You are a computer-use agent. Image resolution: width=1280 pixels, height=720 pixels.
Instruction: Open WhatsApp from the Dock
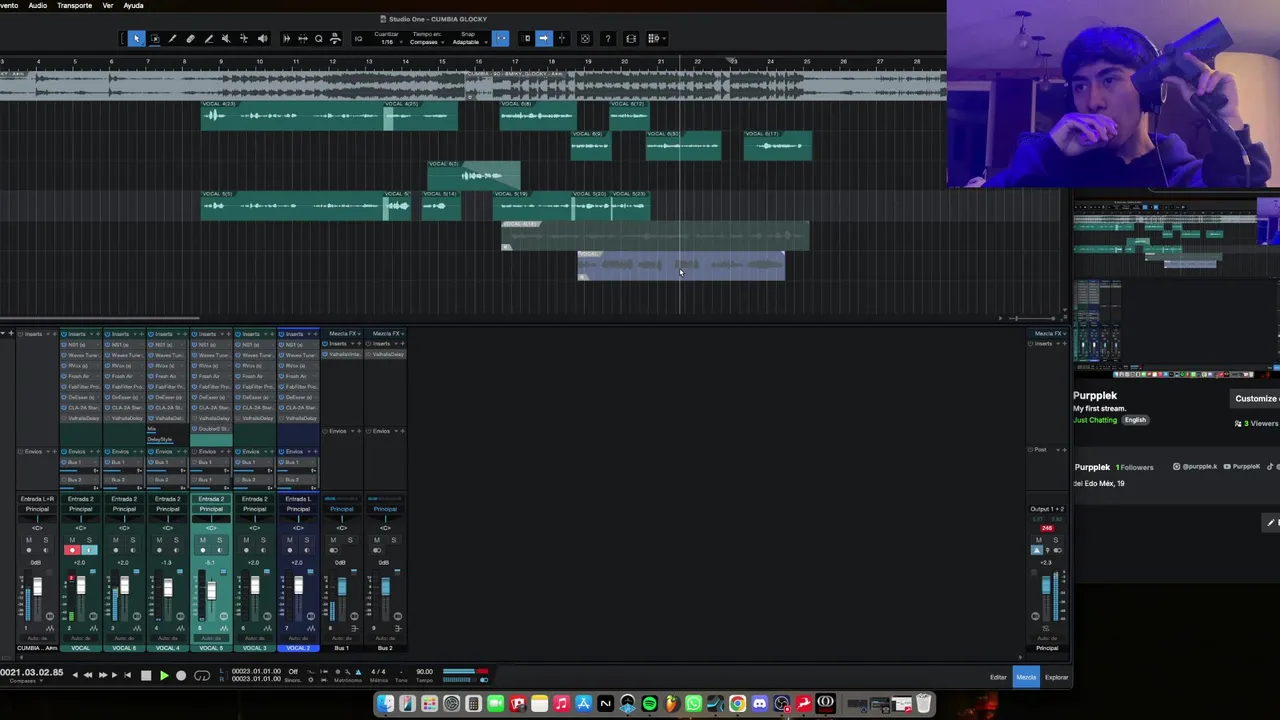tap(694, 704)
